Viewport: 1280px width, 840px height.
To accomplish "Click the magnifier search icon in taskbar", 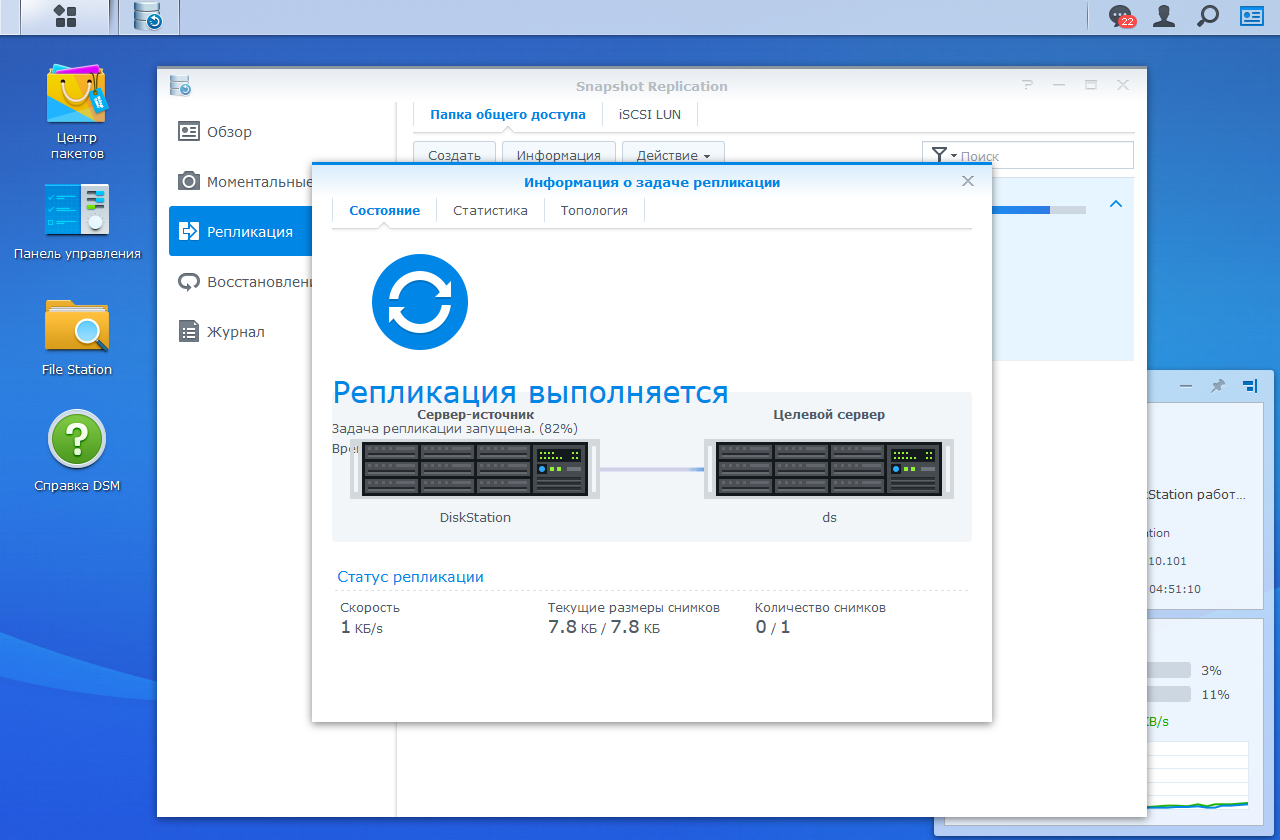I will coord(1208,16).
